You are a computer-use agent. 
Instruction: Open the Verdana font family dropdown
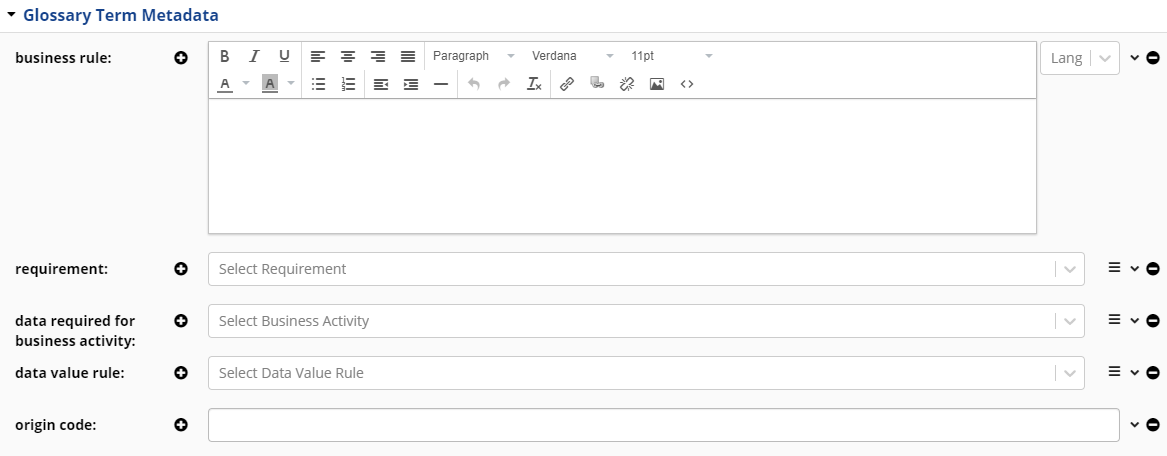click(x=572, y=56)
